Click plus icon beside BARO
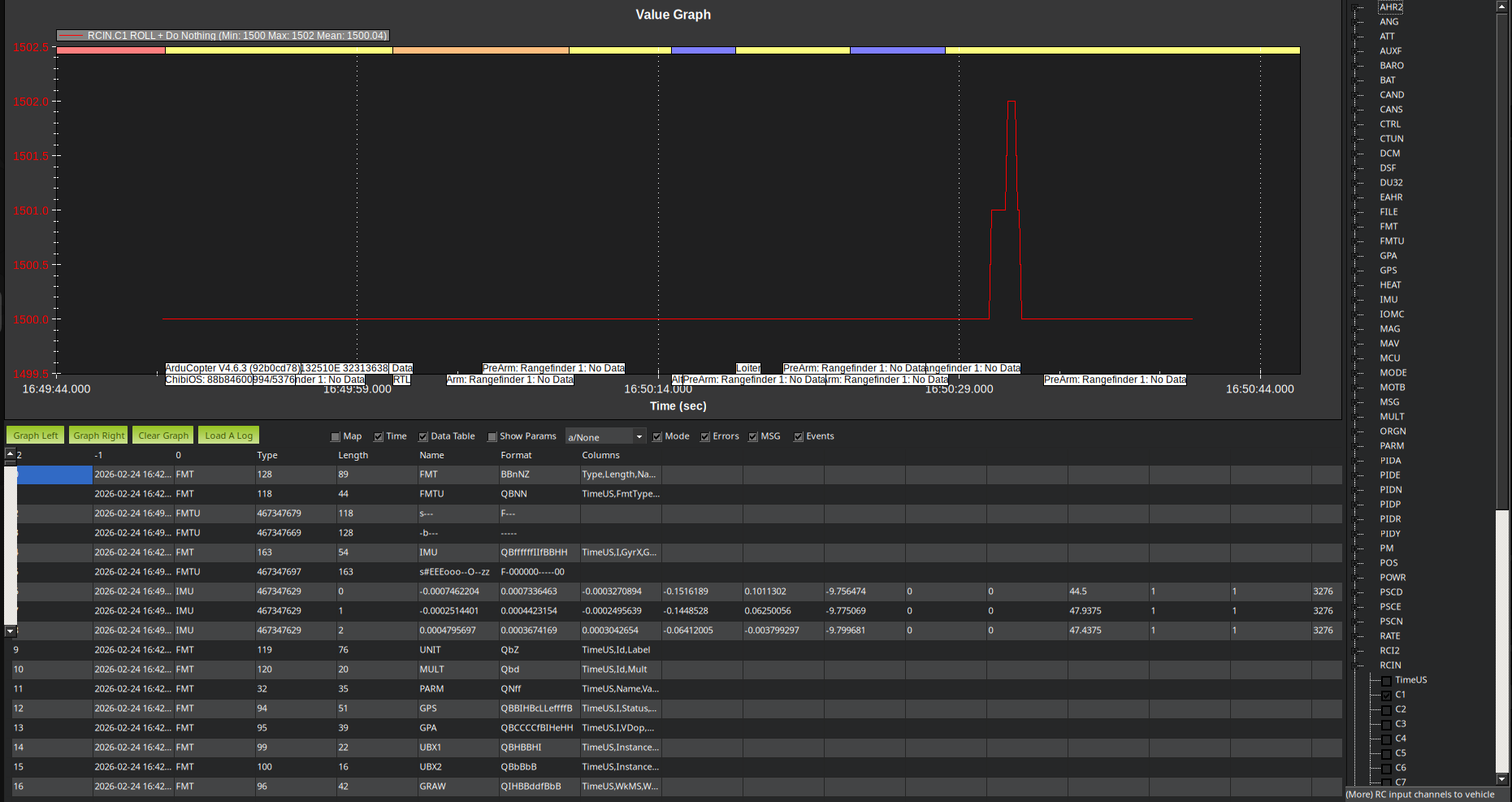 1355,66
